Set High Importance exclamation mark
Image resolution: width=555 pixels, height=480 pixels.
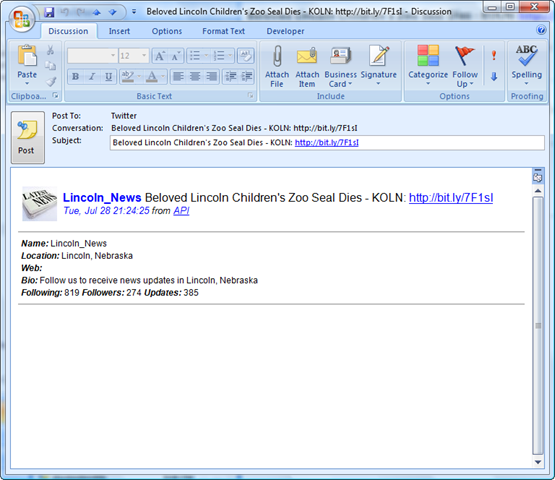494,56
